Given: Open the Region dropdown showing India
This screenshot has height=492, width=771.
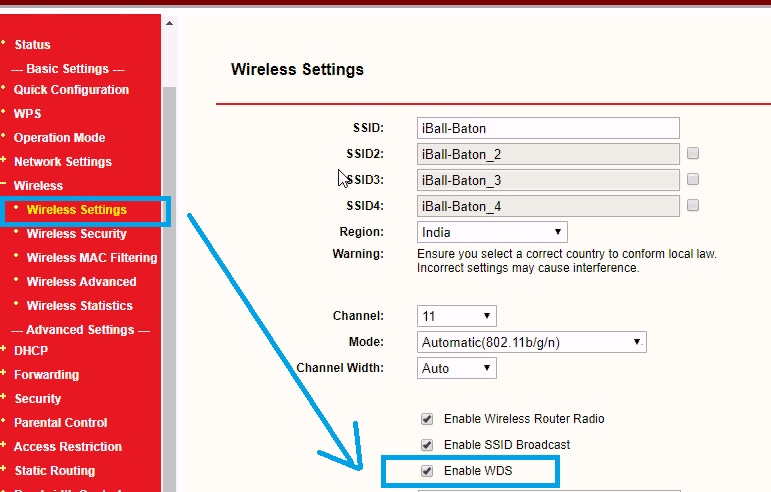Looking at the screenshot, I should coord(492,232).
